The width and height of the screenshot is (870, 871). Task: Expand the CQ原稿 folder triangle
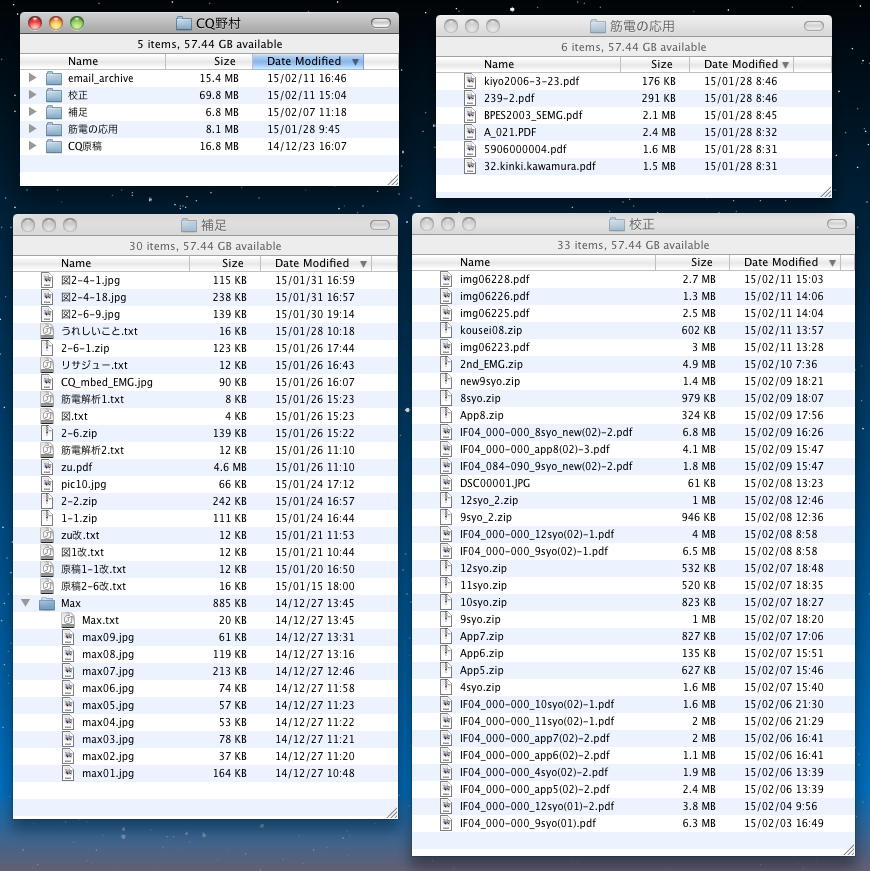[x=33, y=146]
